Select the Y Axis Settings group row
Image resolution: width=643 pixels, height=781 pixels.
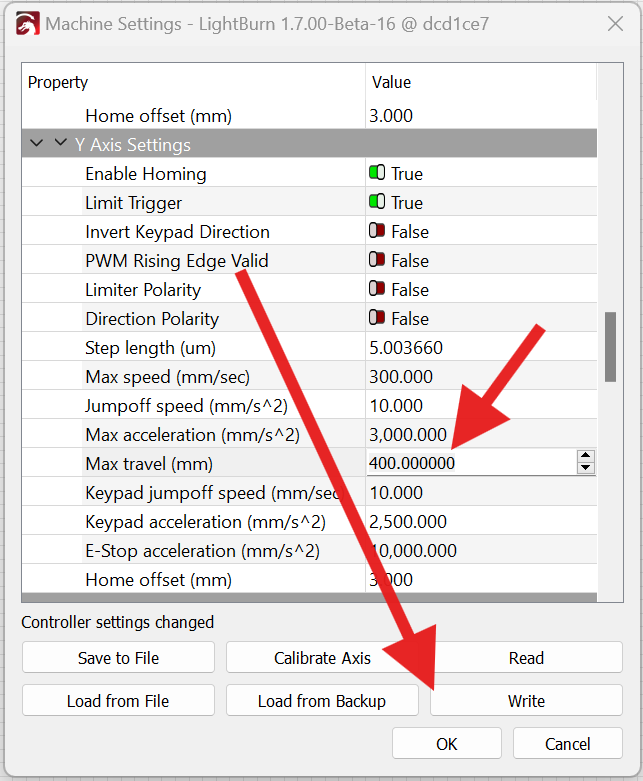pyautogui.click(x=309, y=144)
